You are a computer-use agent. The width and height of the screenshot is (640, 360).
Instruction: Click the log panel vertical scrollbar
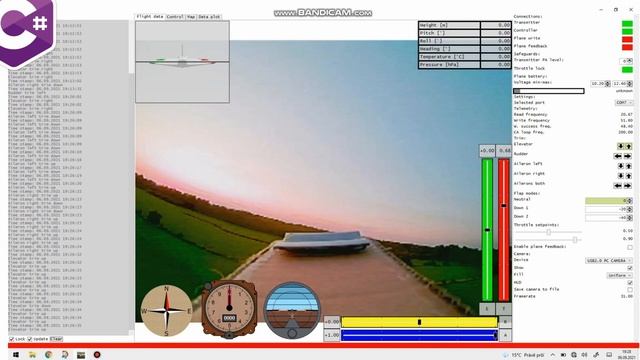[x=131, y=178]
